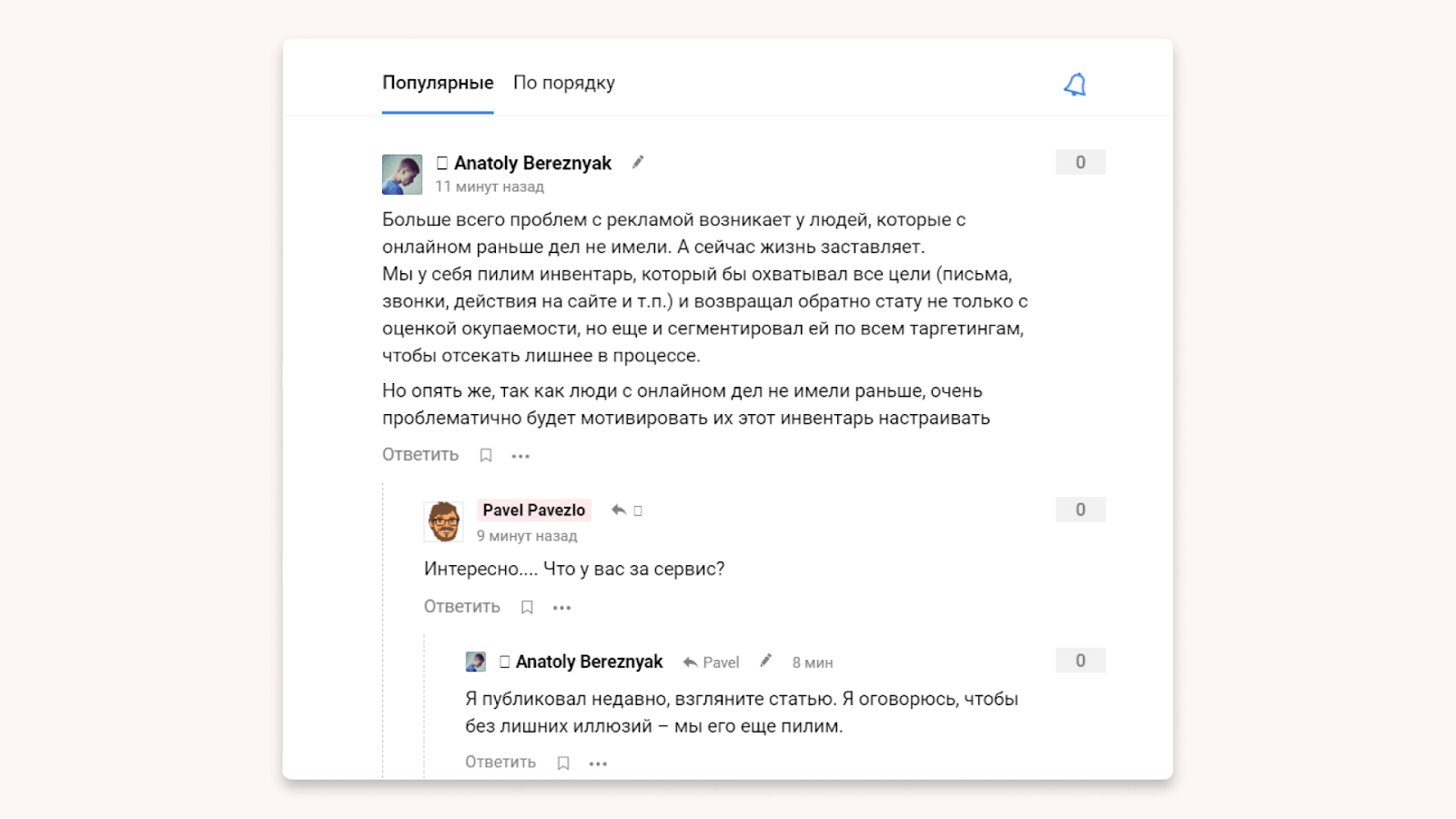This screenshot has height=819, width=1456.
Task: Open three-dot menu on Pavel's comment
Action: pyautogui.click(x=562, y=608)
